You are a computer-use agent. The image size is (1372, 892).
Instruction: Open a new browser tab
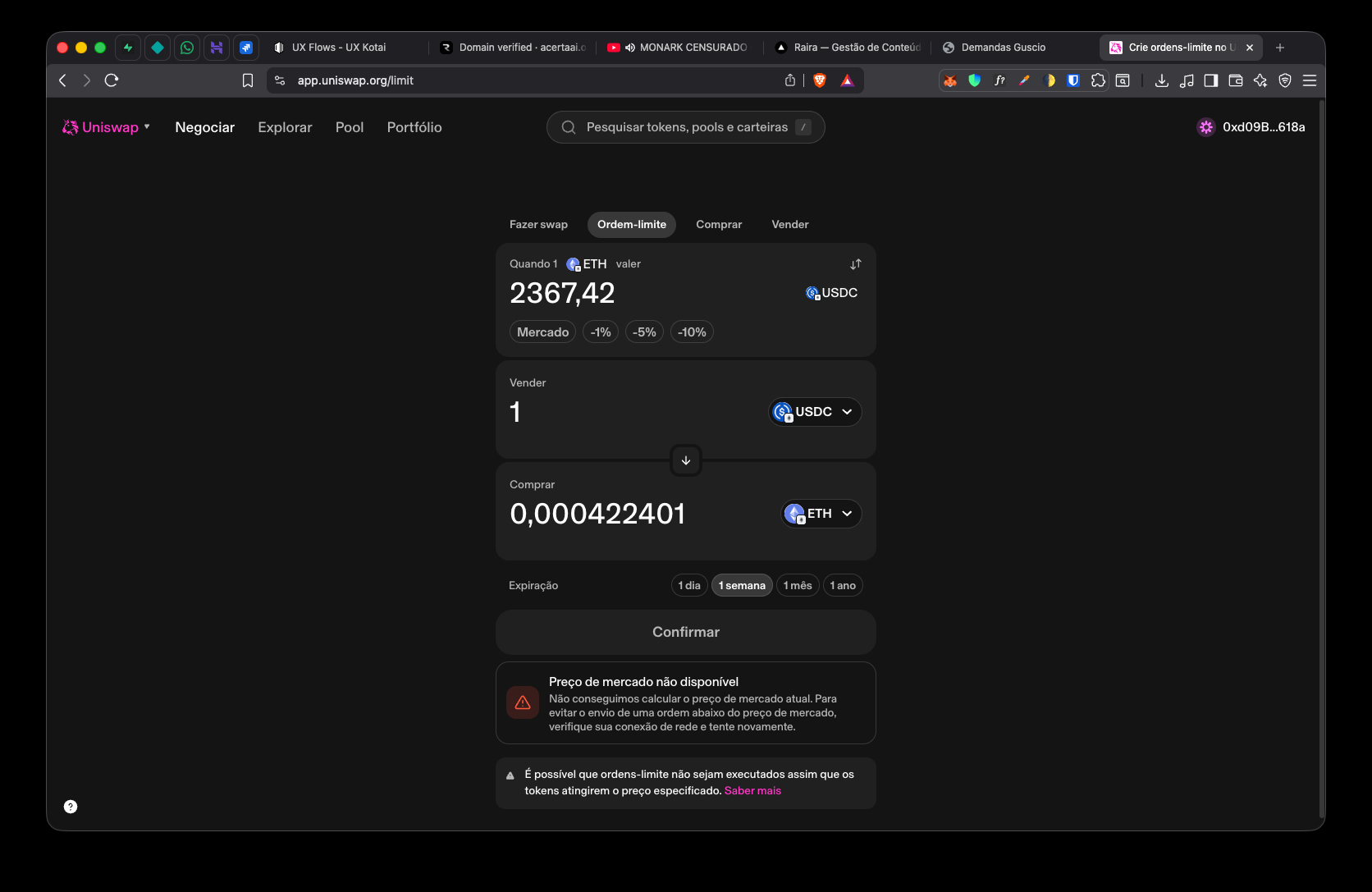click(x=1280, y=48)
